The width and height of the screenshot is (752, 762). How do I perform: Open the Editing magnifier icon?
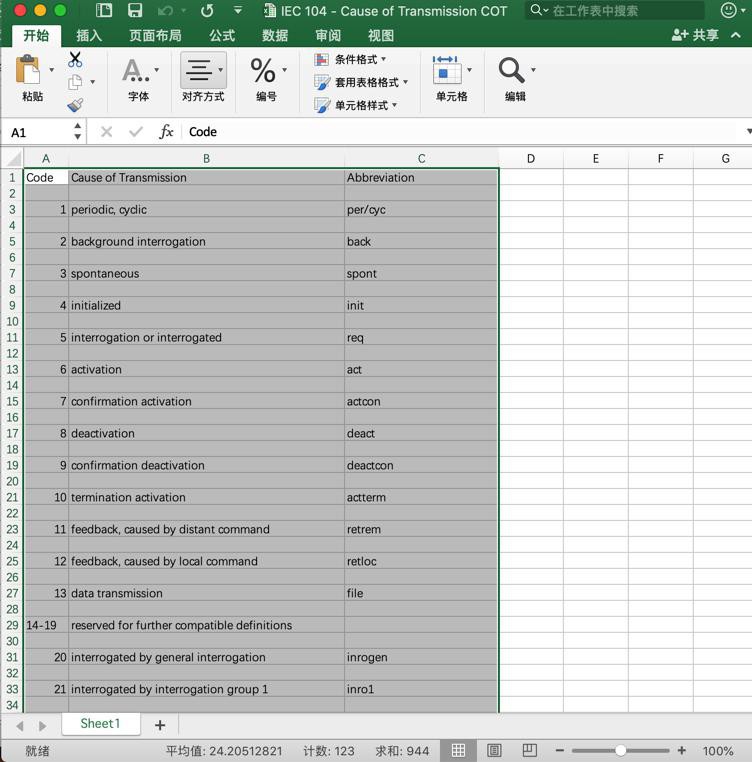click(511, 70)
